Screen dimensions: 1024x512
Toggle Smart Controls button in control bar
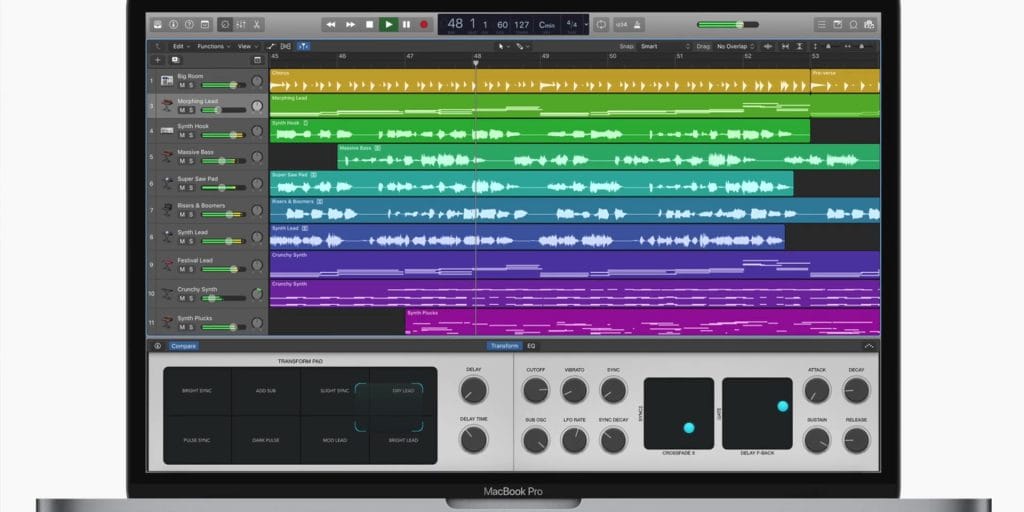225,25
